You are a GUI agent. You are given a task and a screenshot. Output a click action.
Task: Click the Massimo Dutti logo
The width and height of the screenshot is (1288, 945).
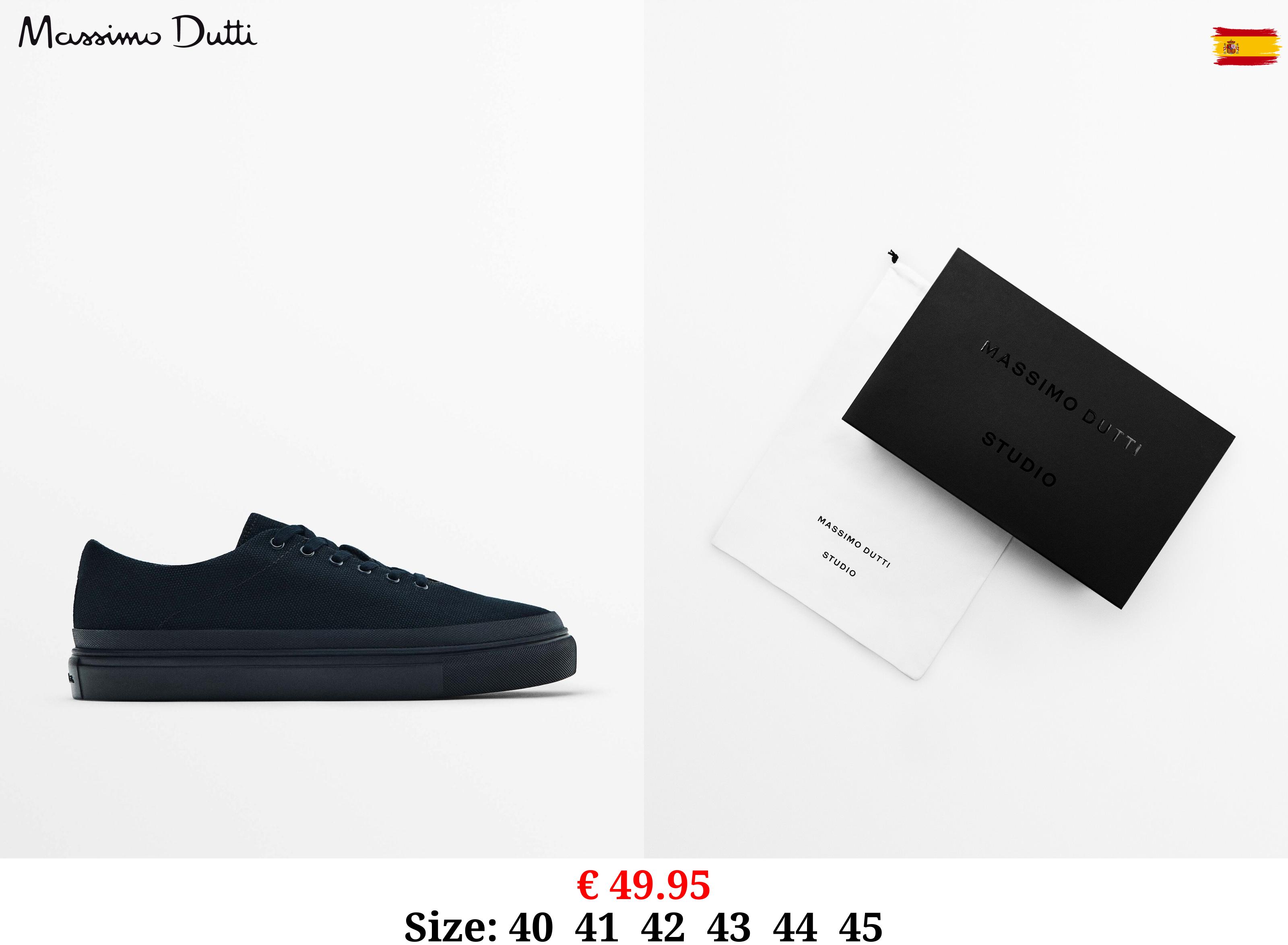138,32
